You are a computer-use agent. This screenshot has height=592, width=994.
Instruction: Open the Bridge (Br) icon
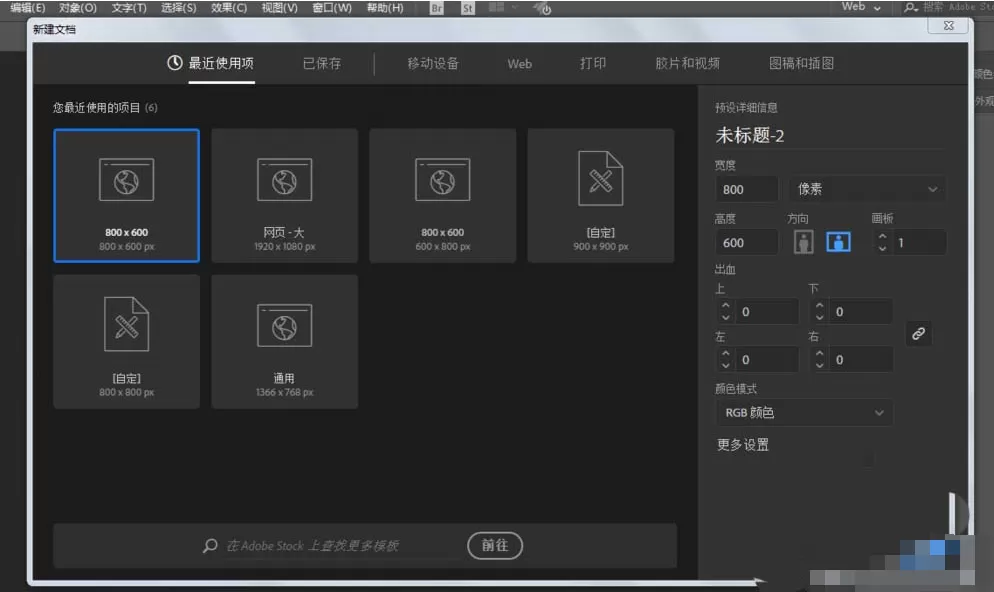pyautogui.click(x=436, y=8)
